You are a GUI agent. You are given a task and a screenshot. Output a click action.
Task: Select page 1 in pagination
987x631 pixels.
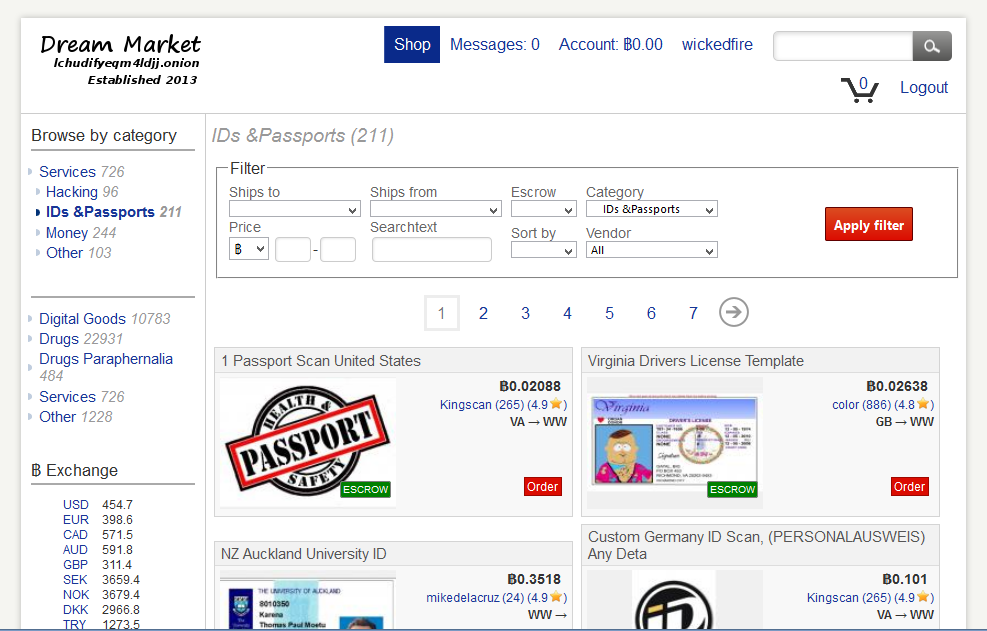[441, 313]
